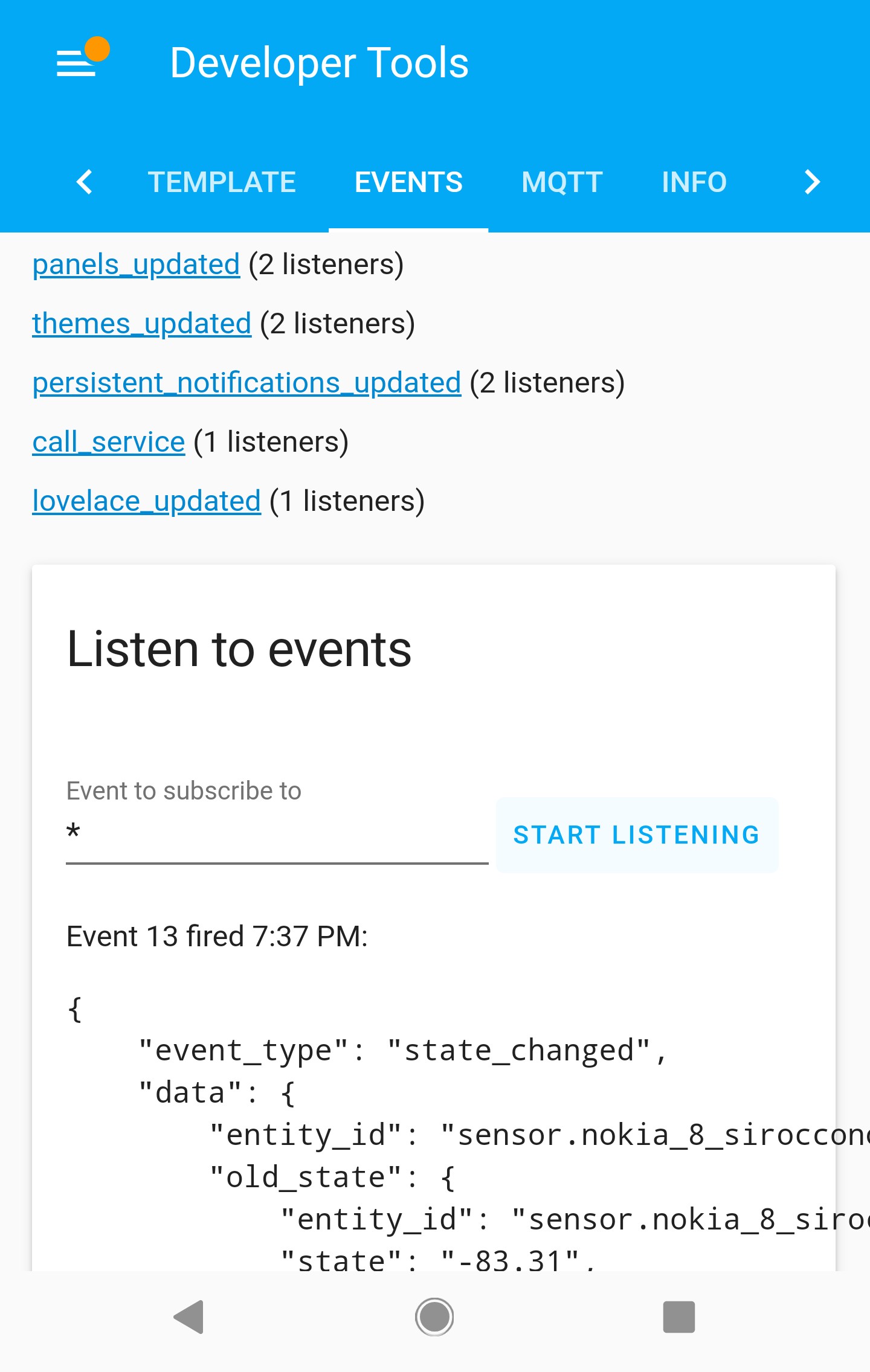Select the Developer Tools title text
The height and width of the screenshot is (1372, 870).
click(319, 62)
